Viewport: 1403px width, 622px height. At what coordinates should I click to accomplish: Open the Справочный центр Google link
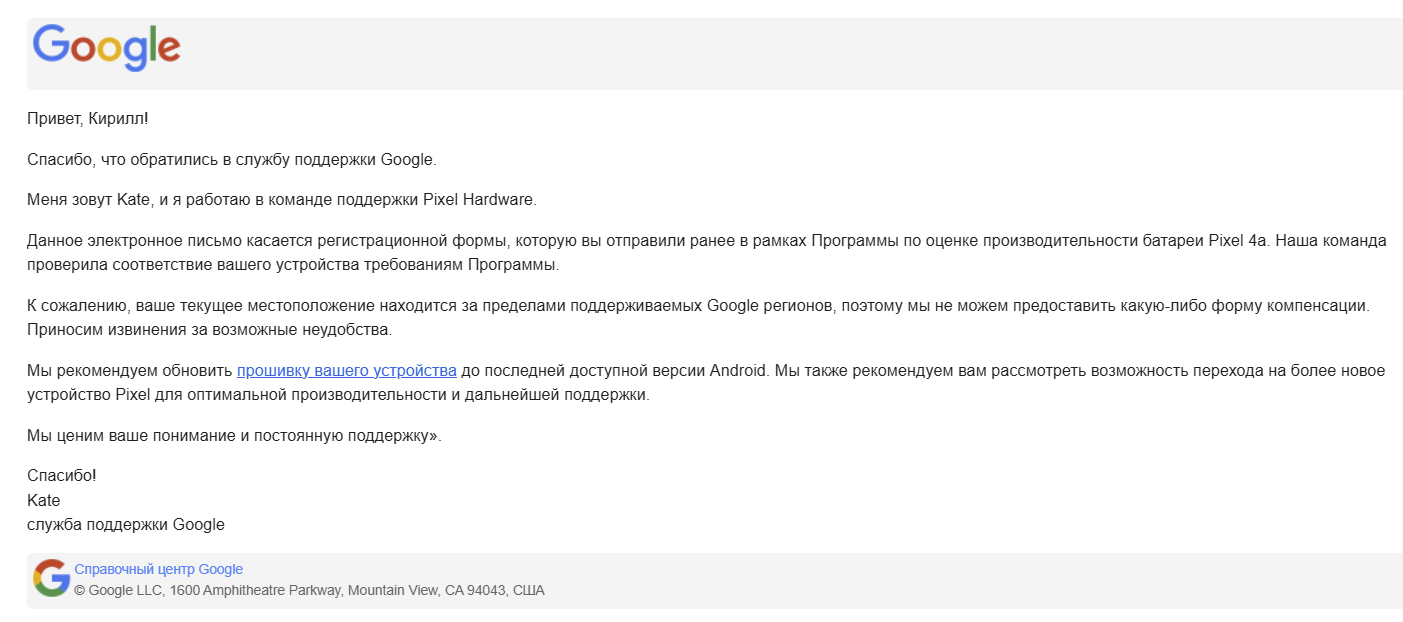(158, 569)
